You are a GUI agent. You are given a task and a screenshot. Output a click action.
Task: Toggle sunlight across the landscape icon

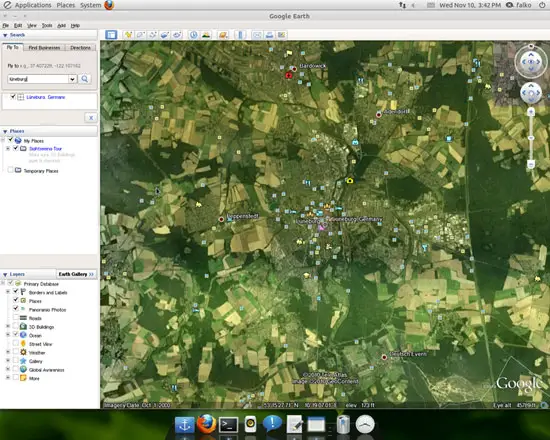click(206, 35)
